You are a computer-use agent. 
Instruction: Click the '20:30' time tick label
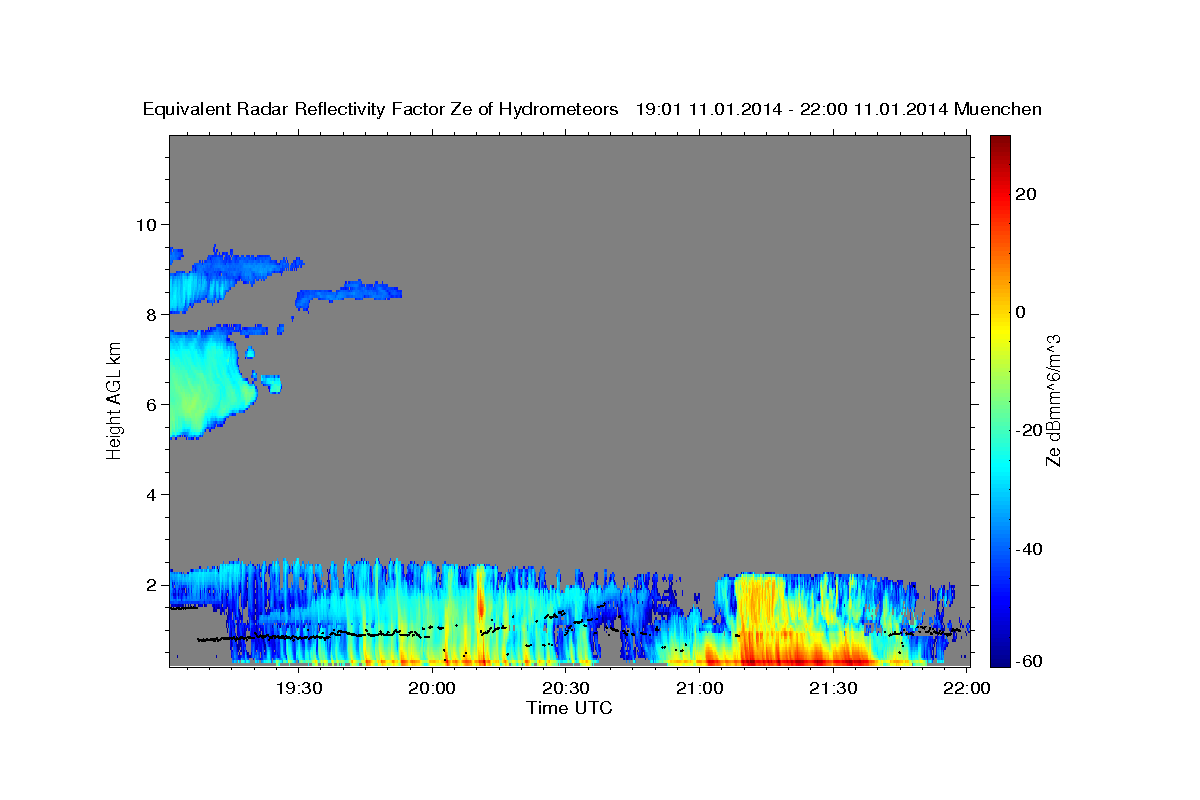[x=566, y=688]
